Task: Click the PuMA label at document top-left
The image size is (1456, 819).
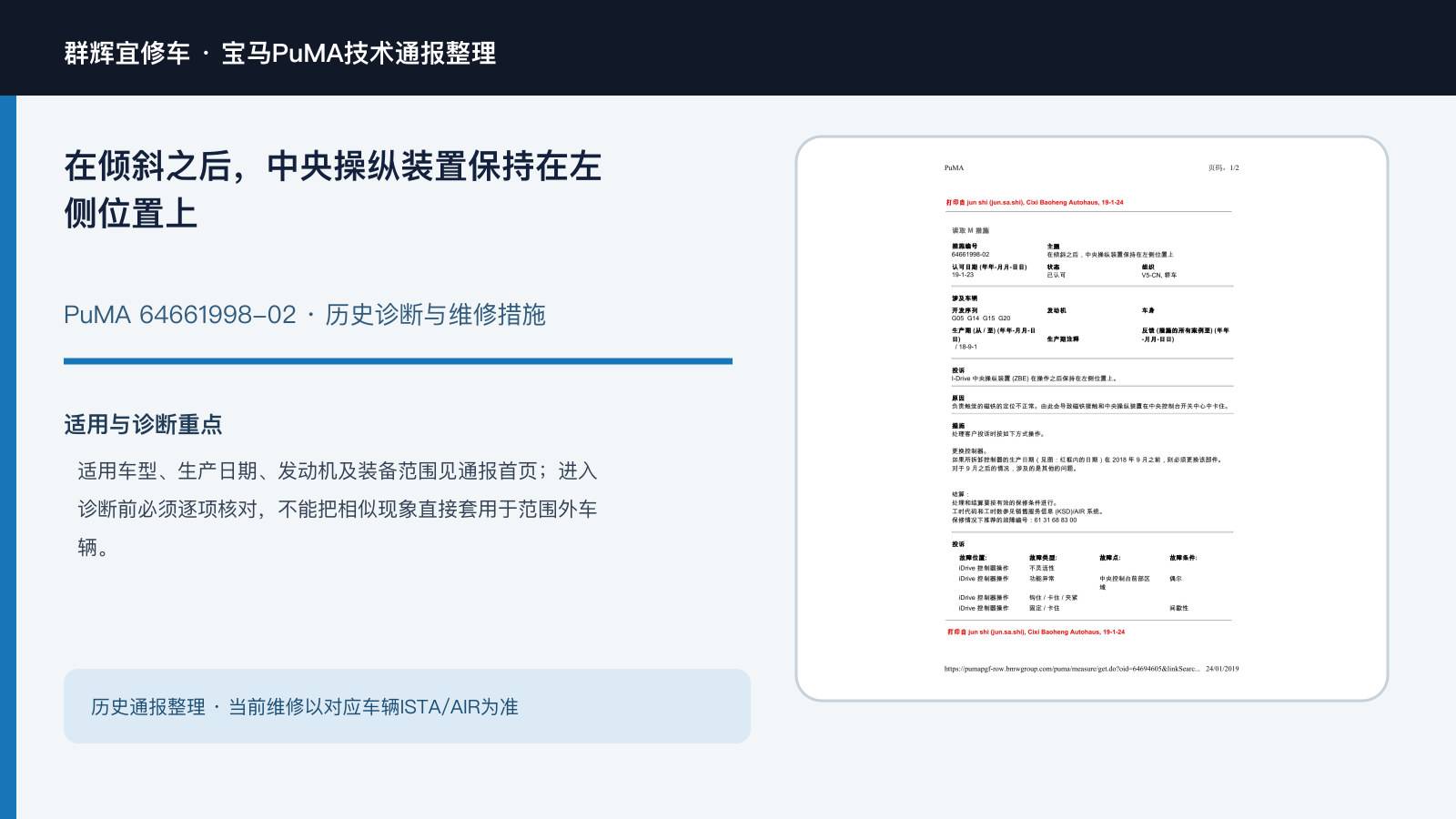Action: (954, 168)
